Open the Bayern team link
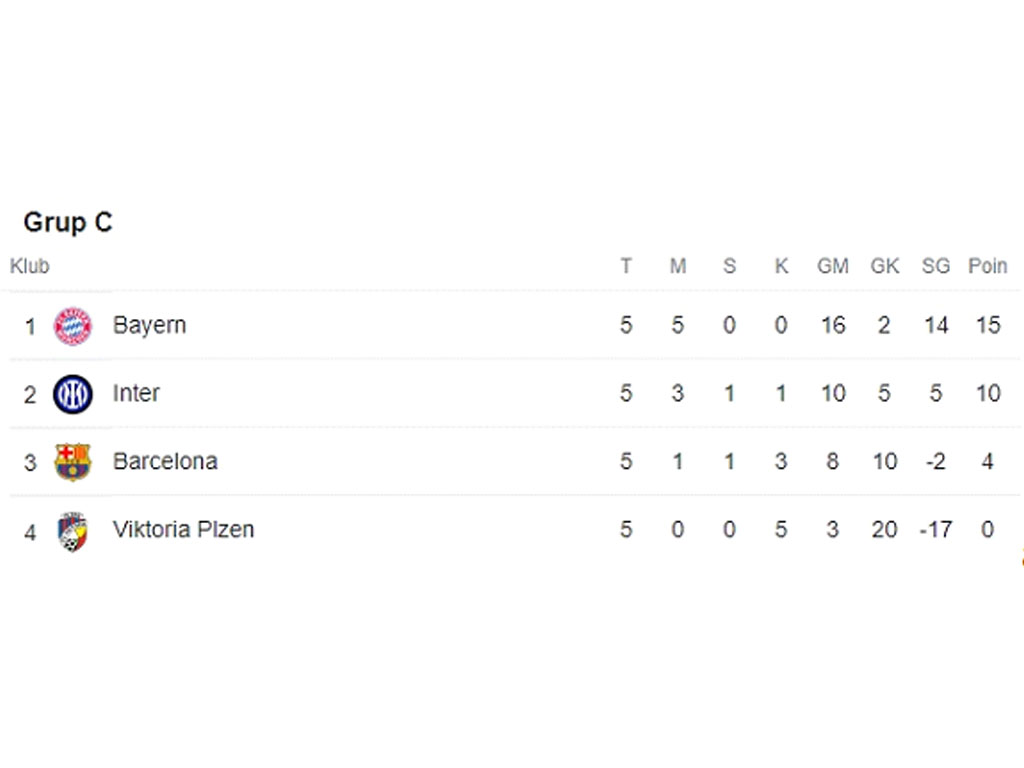Screen dimensions: 1024x768 pos(149,325)
